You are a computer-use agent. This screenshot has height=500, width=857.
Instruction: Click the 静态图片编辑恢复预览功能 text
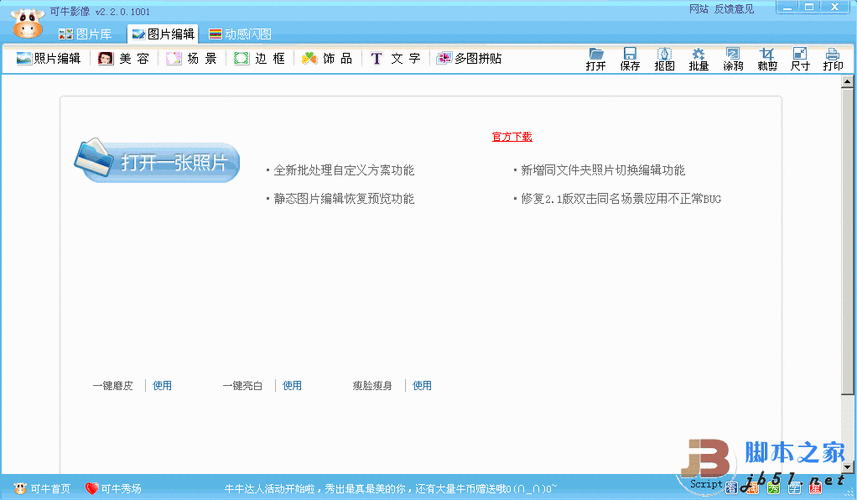click(344, 199)
